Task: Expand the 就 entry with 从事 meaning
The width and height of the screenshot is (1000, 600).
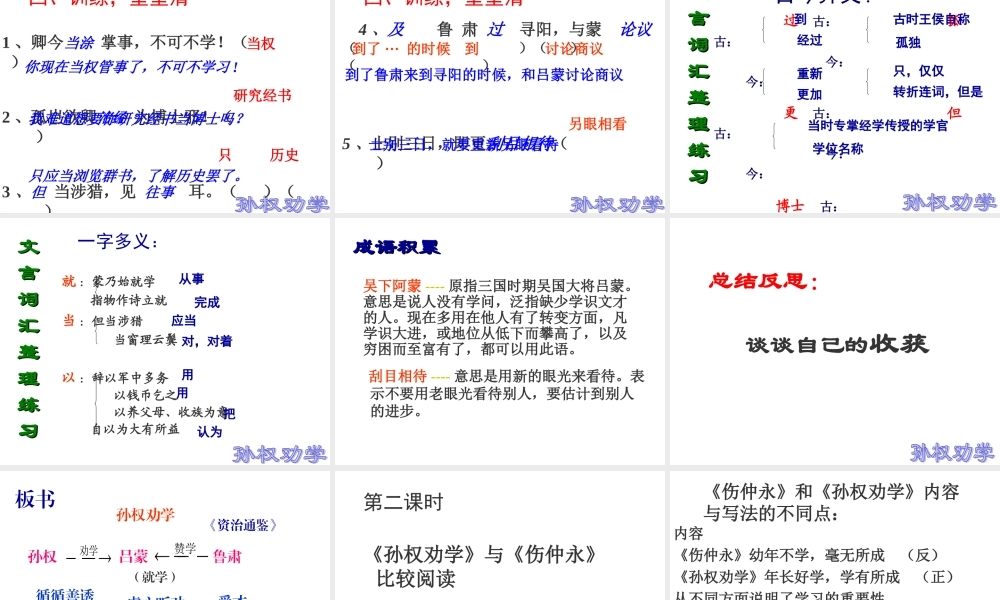Action: pos(68,278)
